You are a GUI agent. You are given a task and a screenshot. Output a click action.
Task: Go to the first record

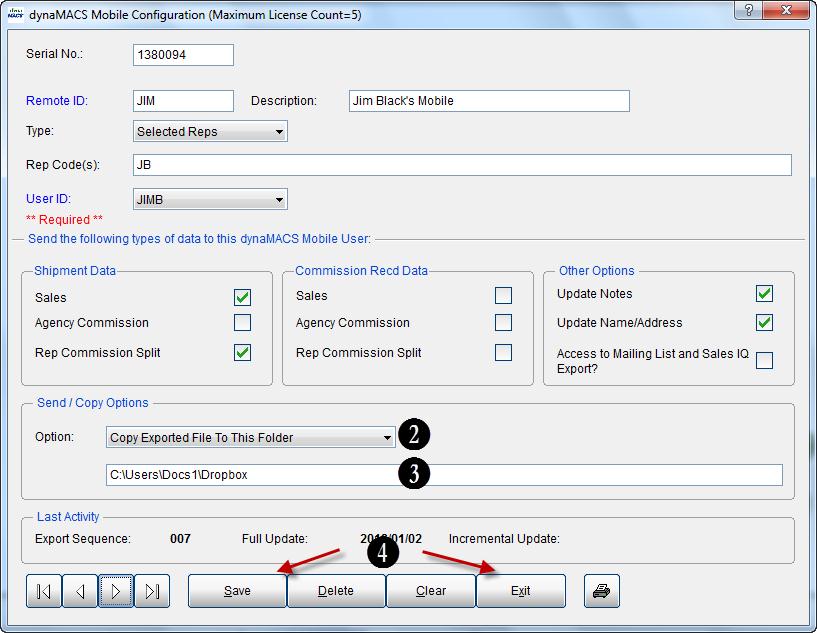(44, 591)
